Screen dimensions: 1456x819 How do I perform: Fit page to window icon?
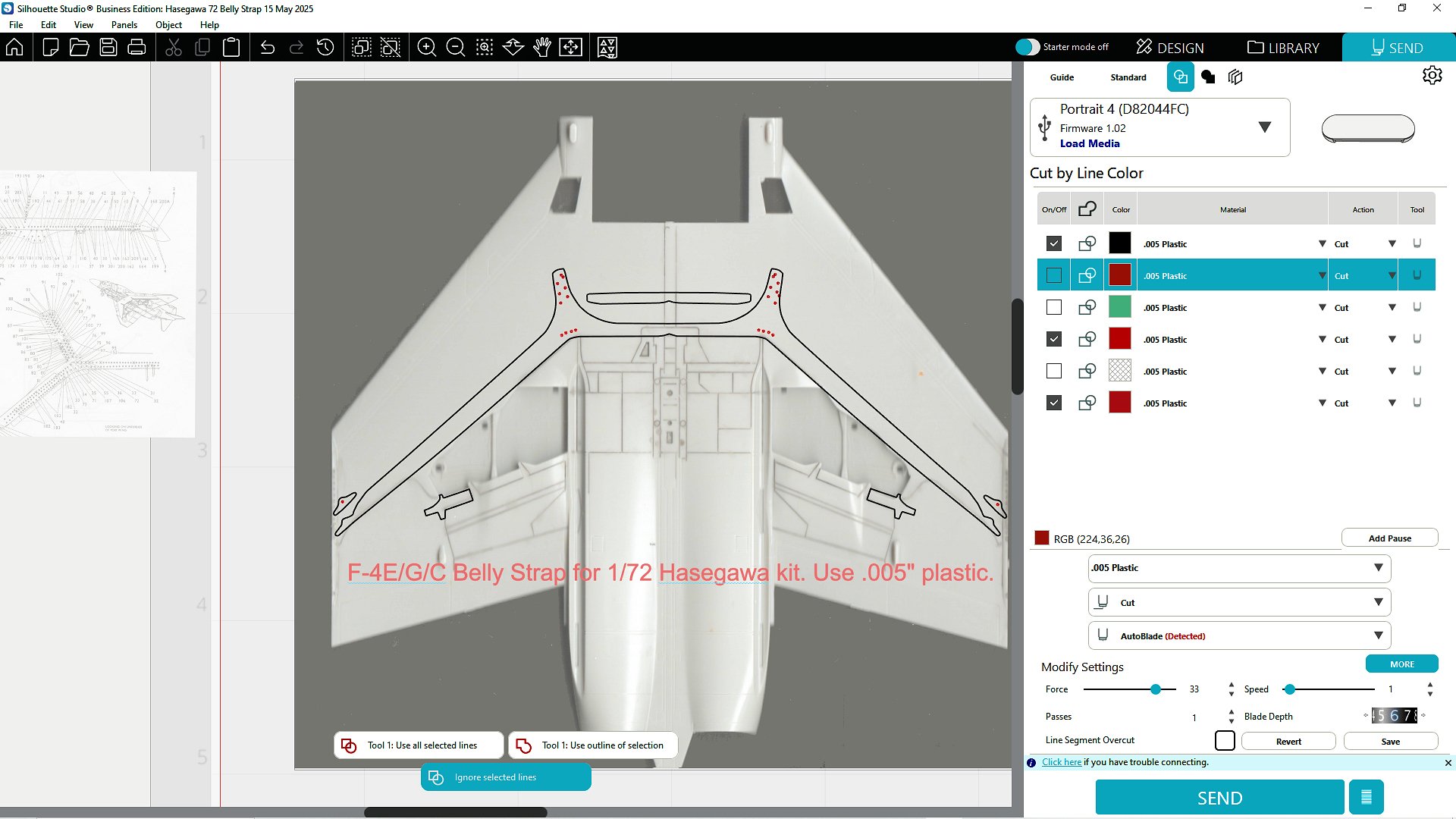571,47
